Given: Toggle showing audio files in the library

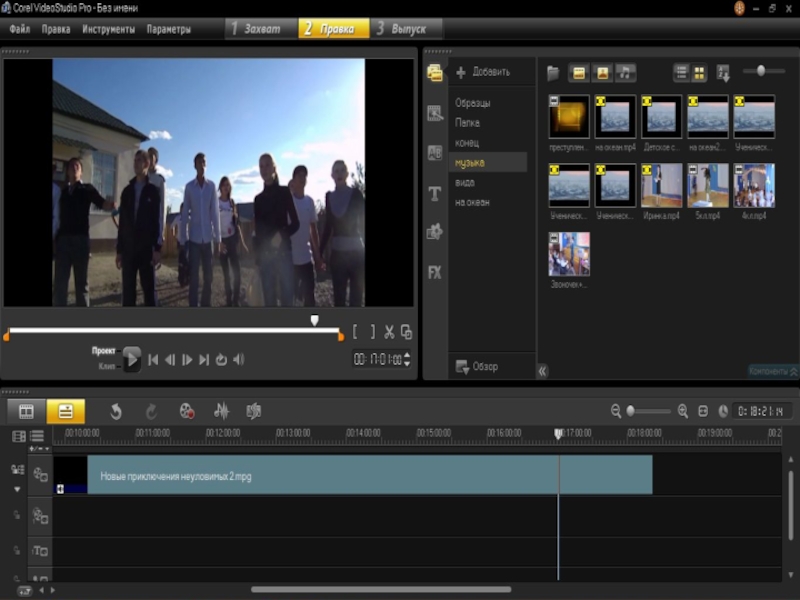Looking at the screenshot, I should coord(625,72).
